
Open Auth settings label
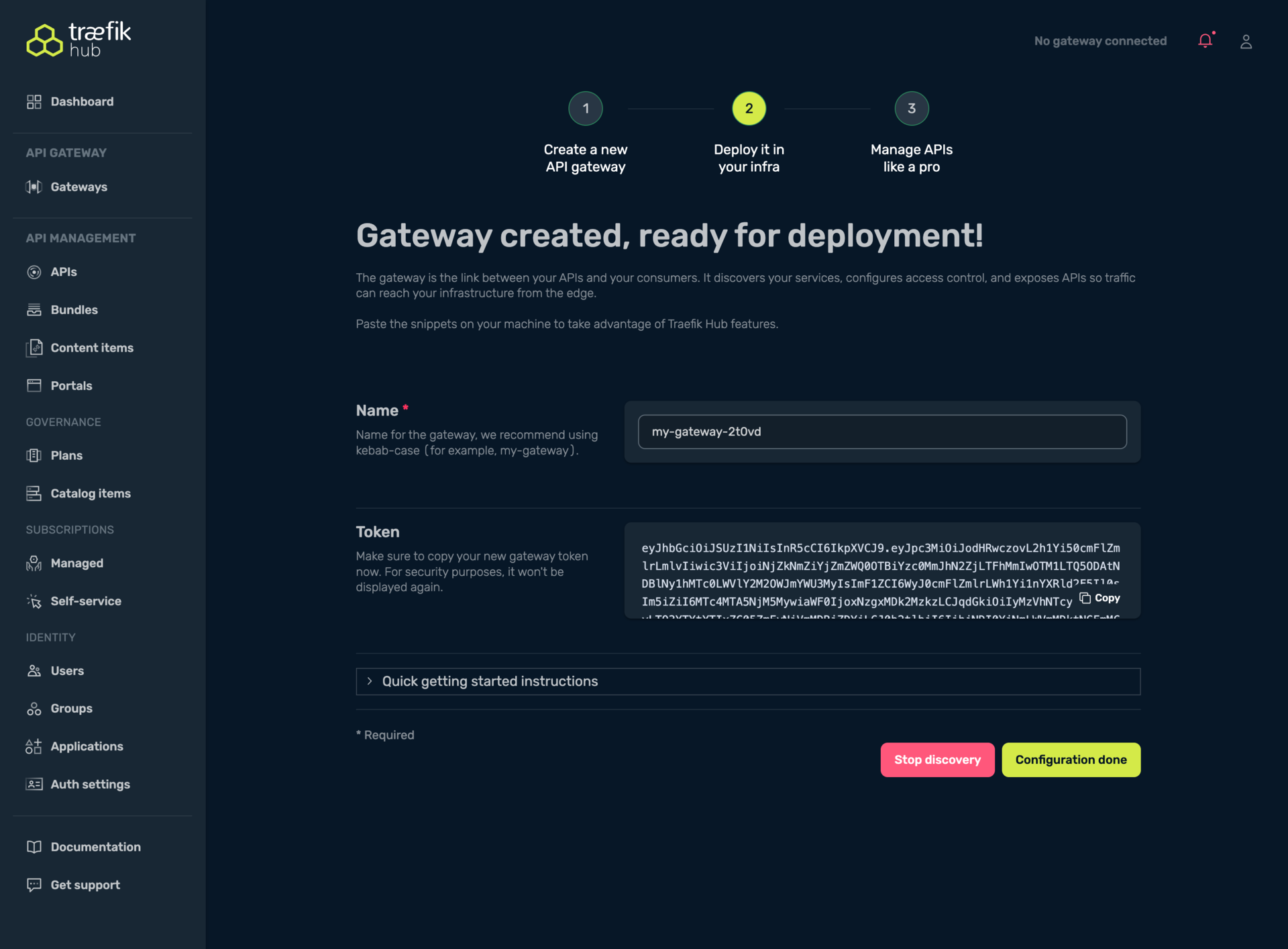pos(91,784)
